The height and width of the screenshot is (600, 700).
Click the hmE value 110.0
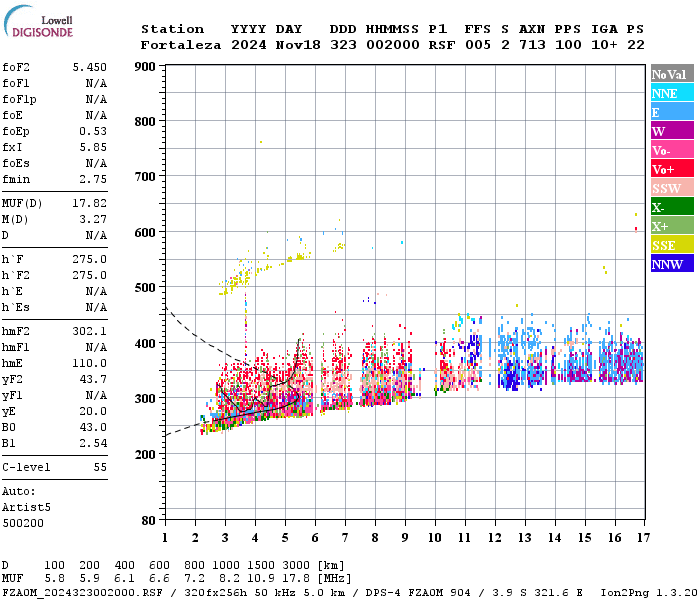90,363
